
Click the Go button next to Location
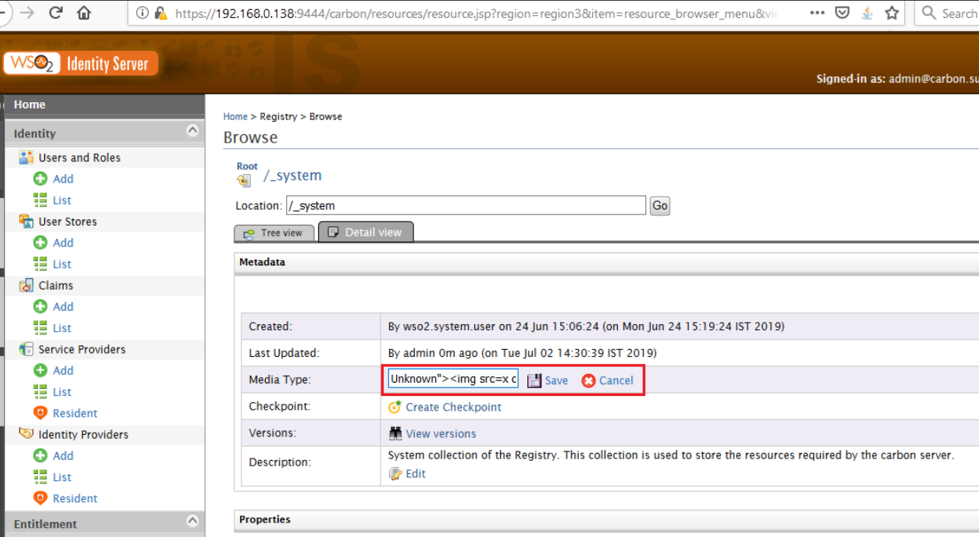(x=660, y=205)
